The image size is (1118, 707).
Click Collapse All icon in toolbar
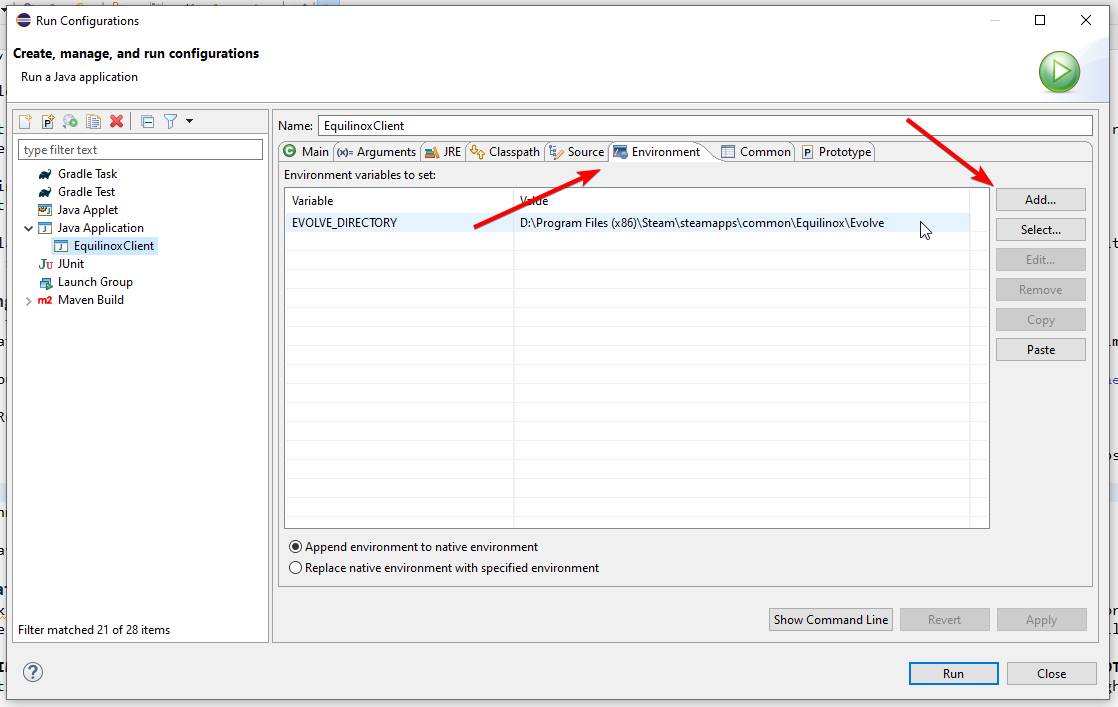(148, 122)
